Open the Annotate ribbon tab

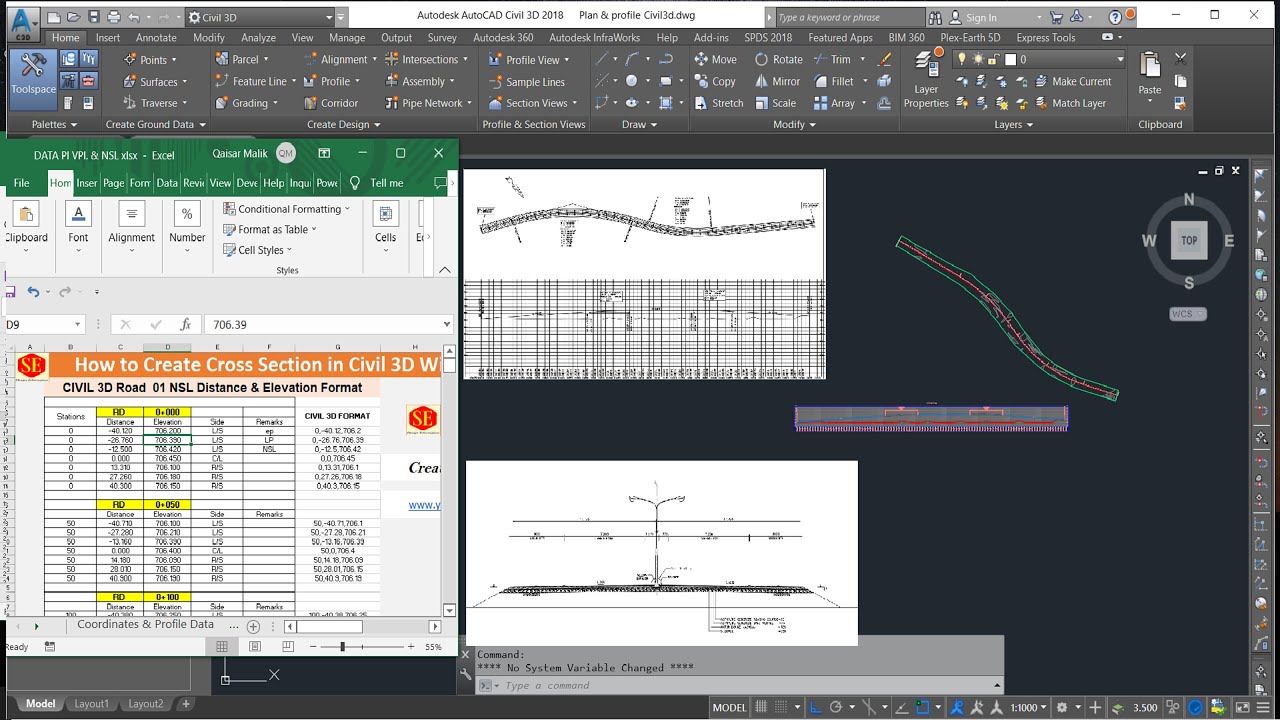point(156,38)
